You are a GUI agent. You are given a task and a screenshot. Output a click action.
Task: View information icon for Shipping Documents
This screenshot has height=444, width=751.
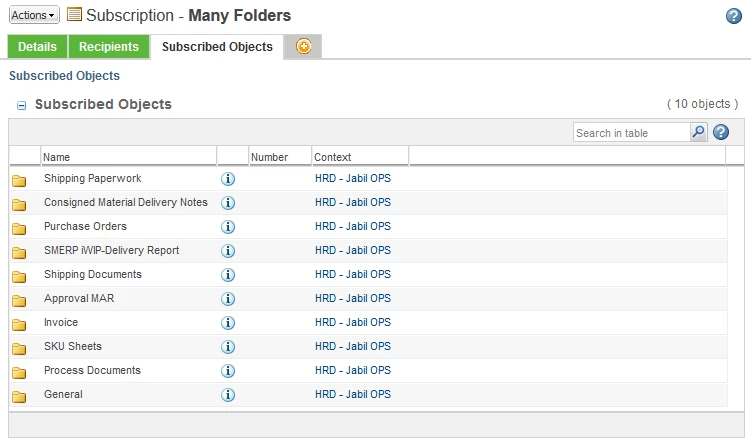[228, 274]
